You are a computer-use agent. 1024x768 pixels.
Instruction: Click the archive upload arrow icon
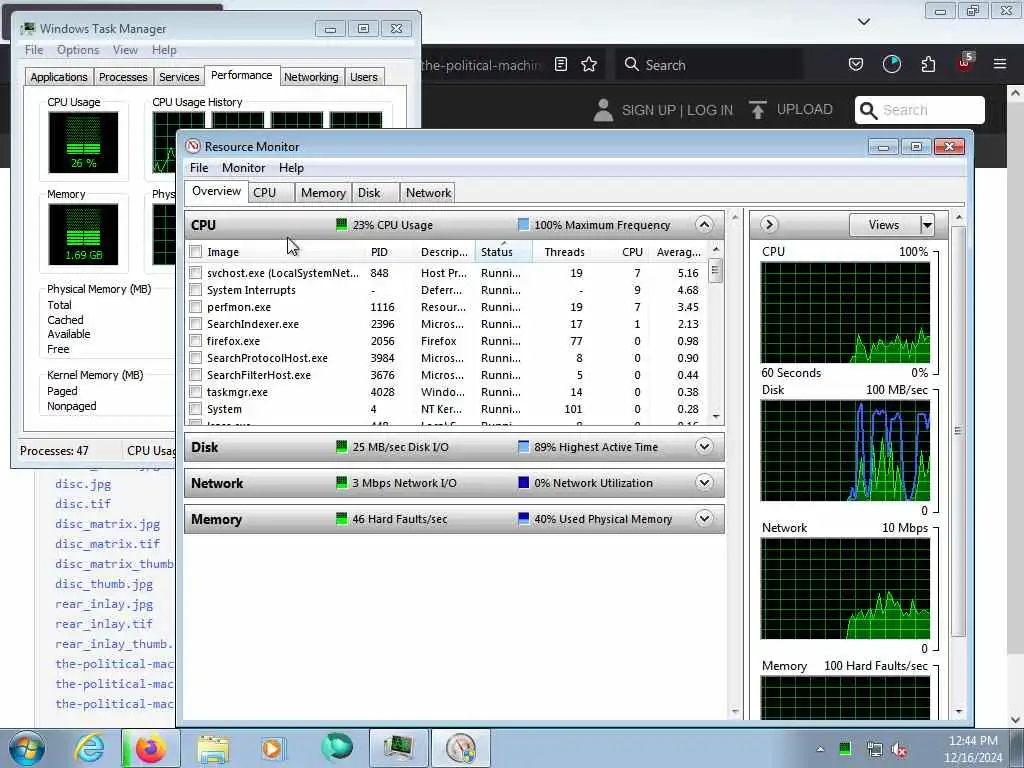click(758, 110)
